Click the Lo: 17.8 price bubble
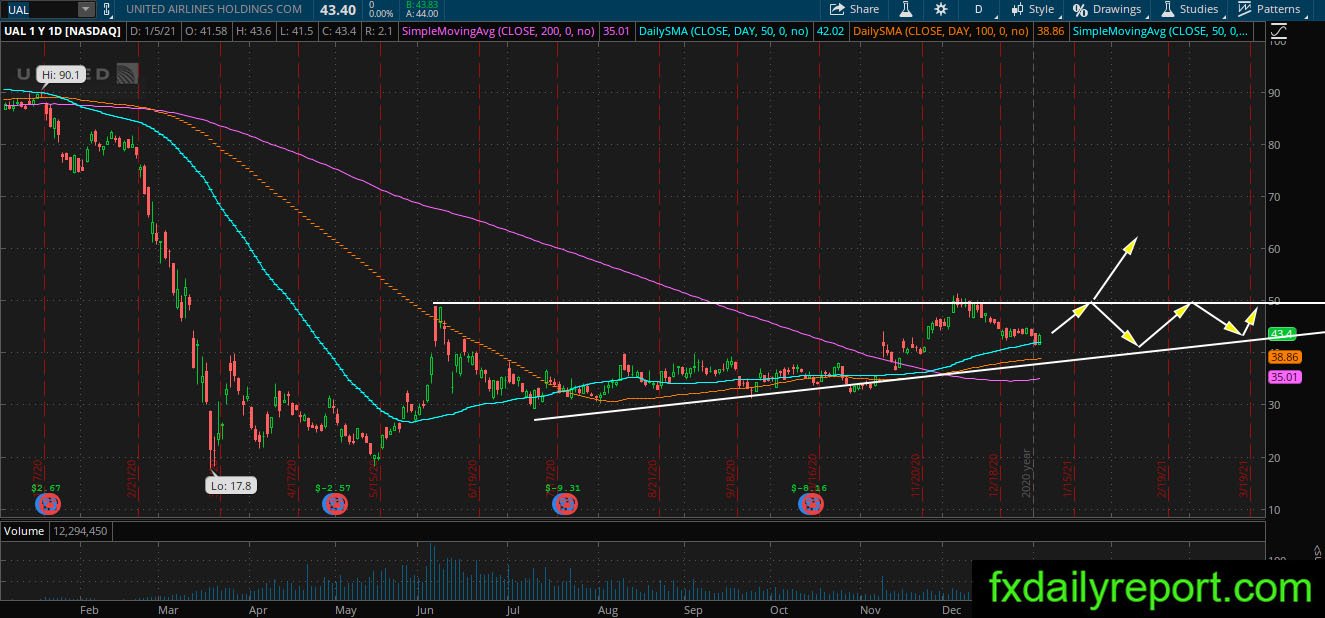Image resolution: width=1325 pixels, height=618 pixels. 231,486
